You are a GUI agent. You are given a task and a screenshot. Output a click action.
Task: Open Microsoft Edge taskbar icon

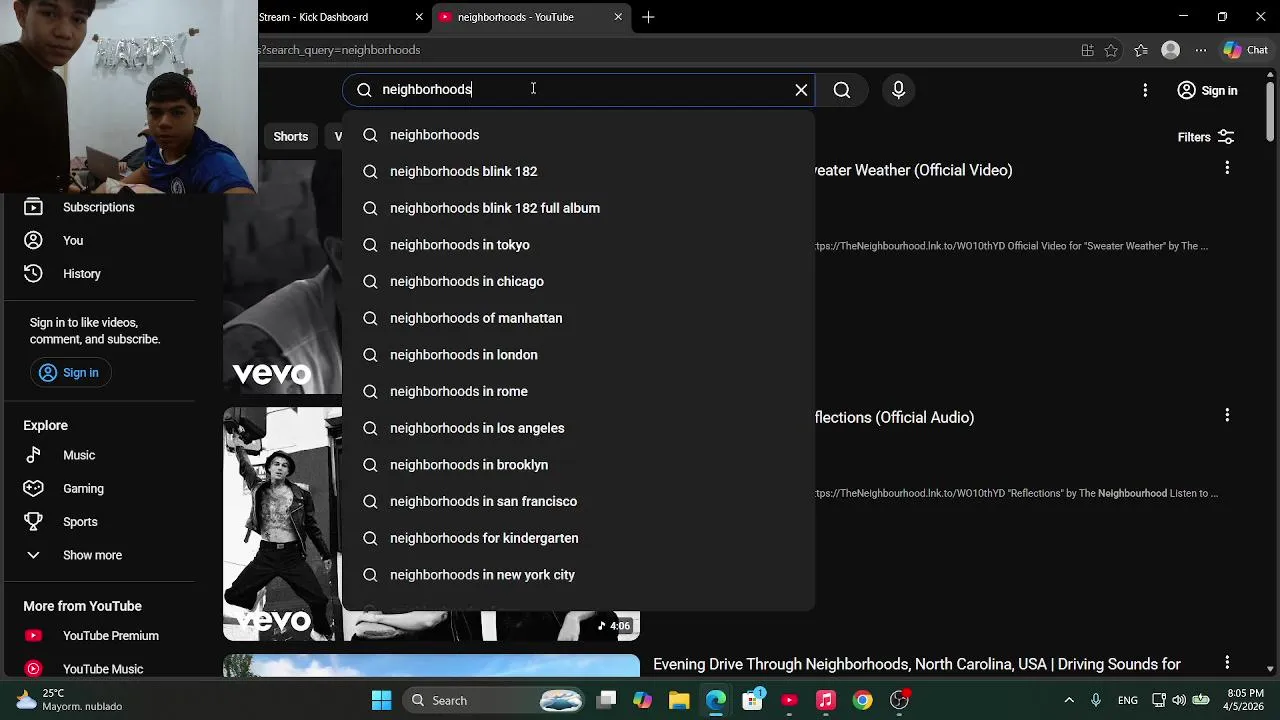click(x=716, y=700)
